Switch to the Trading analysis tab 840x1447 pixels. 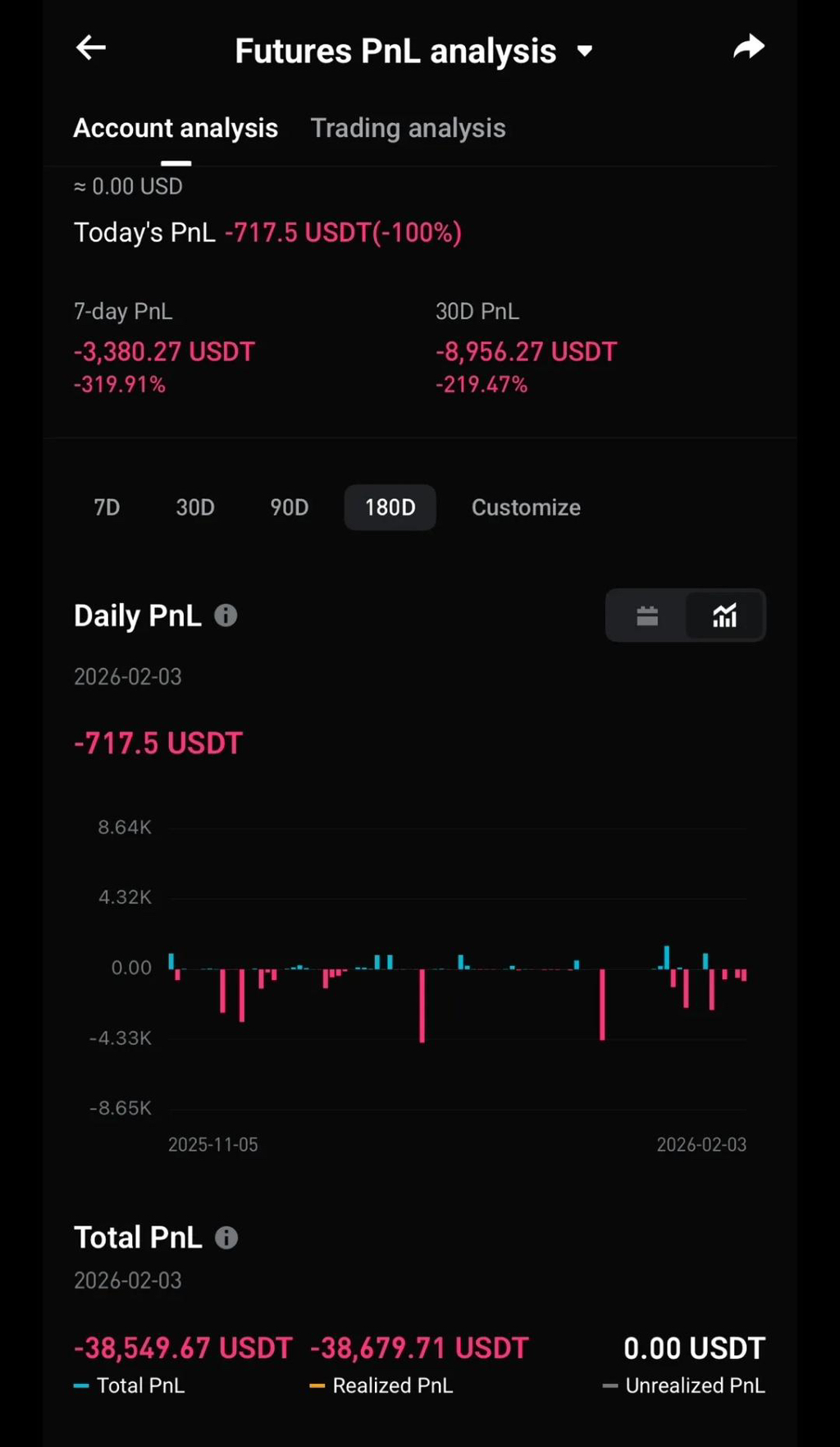tap(408, 128)
